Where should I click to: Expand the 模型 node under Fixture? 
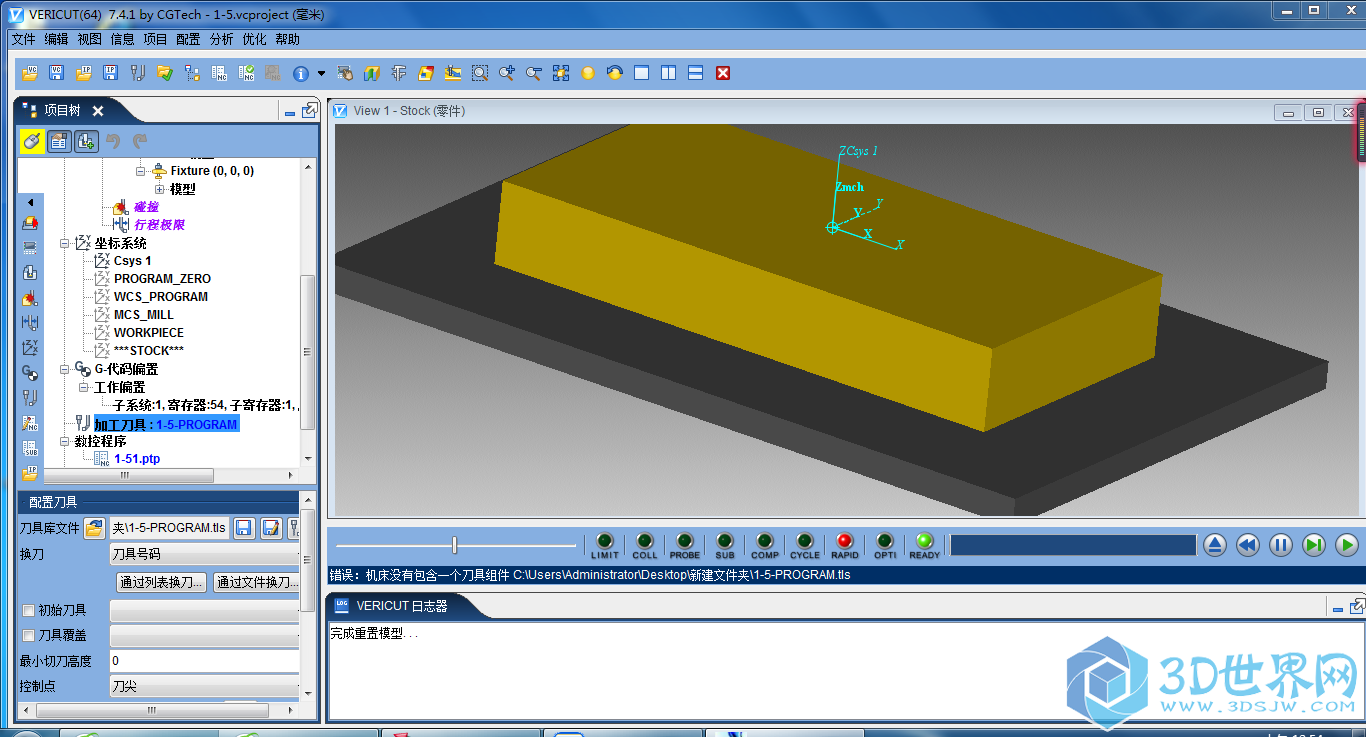[159, 189]
